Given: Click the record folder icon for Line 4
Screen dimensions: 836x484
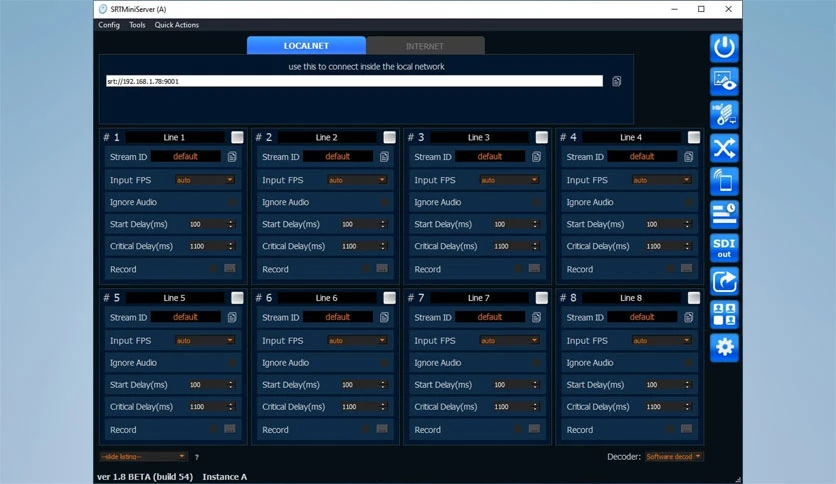Looking at the screenshot, I should pos(687,268).
